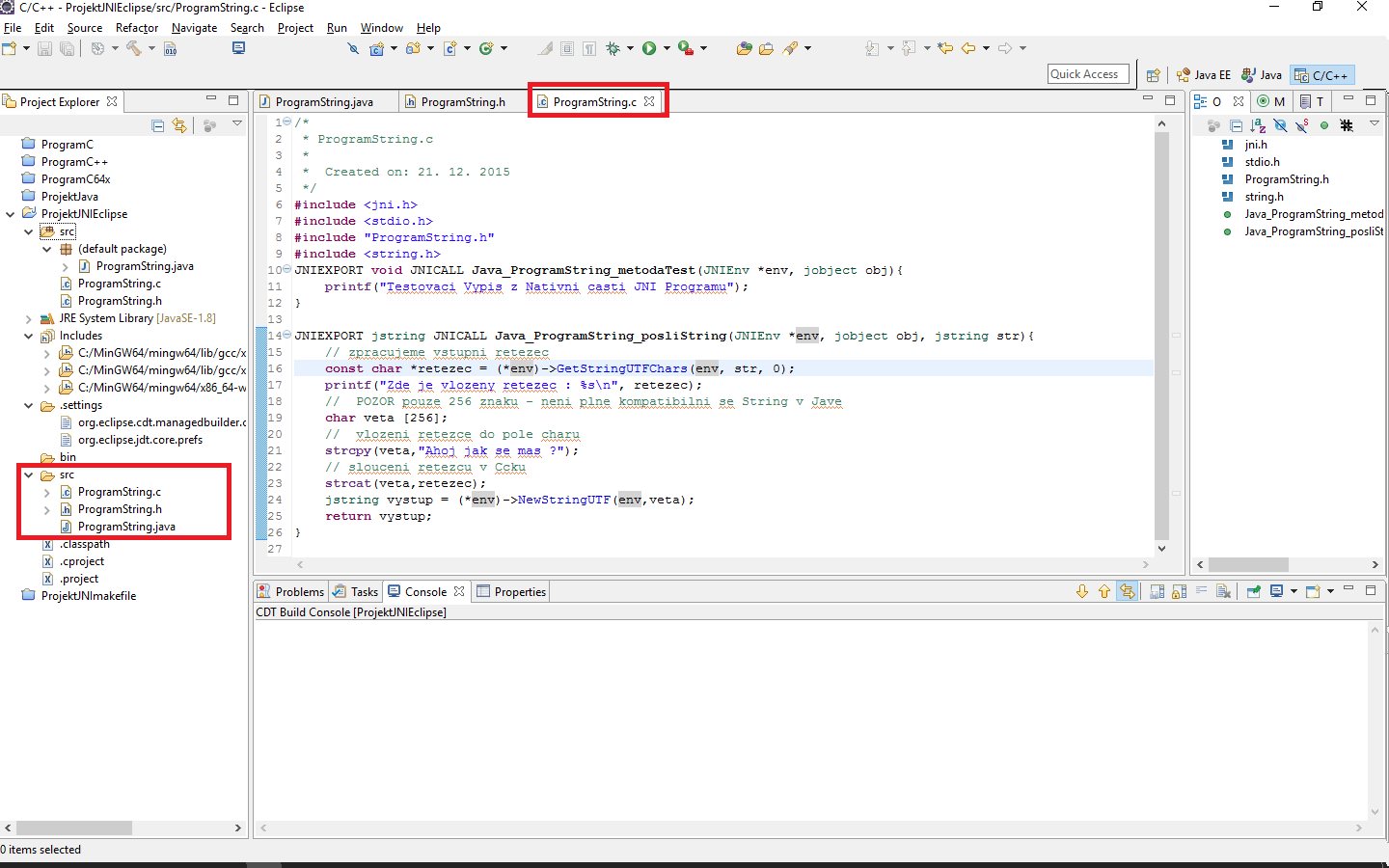The width and height of the screenshot is (1389, 868).
Task: Click inside the Quick Access field
Action: click(x=1088, y=73)
